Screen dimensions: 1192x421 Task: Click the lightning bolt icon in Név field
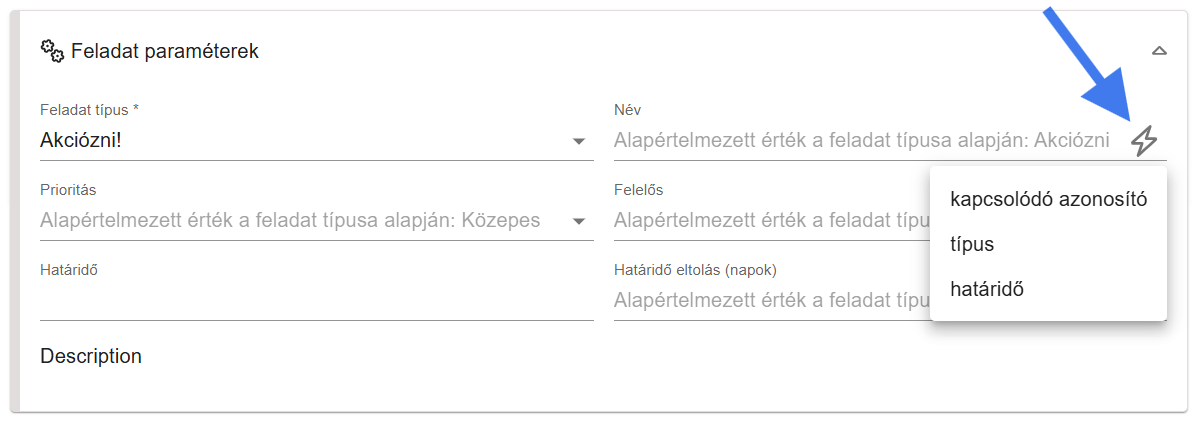click(1144, 141)
